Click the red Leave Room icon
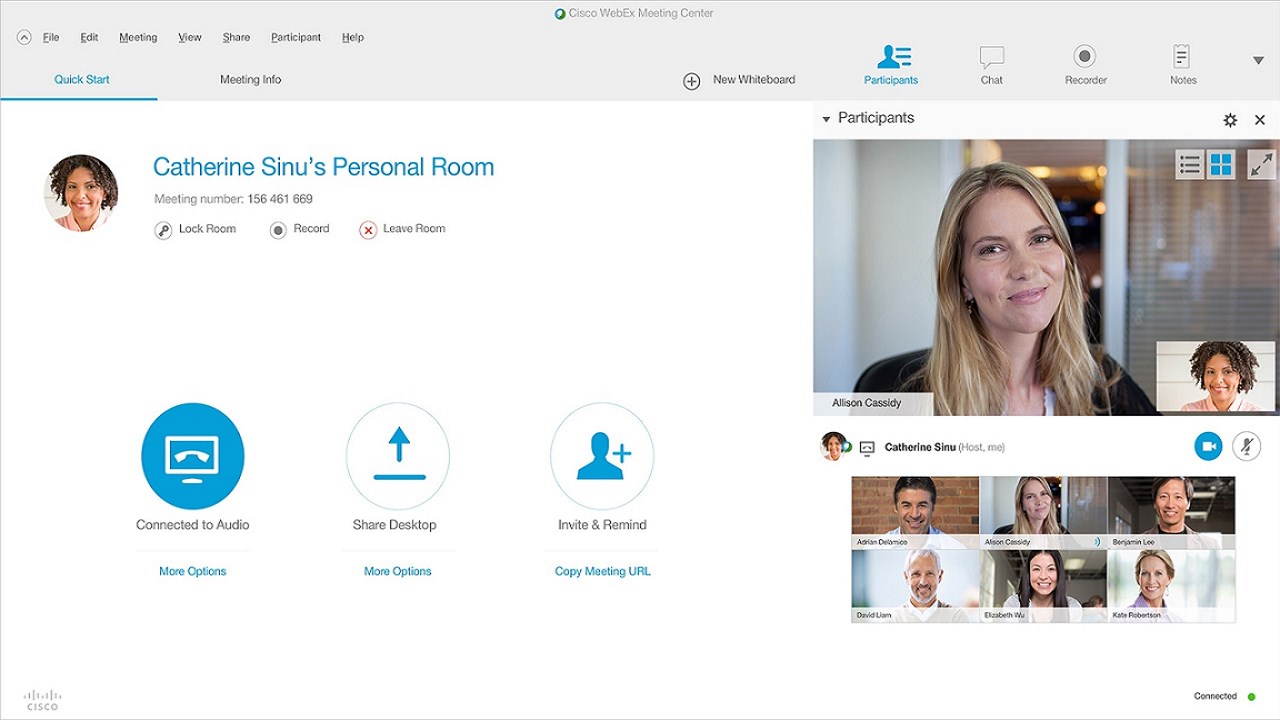The height and width of the screenshot is (720, 1280). tap(368, 230)
